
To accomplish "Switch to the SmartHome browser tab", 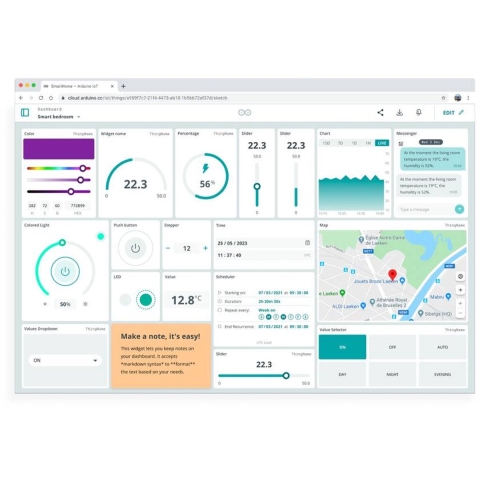I will pos(75,86).
